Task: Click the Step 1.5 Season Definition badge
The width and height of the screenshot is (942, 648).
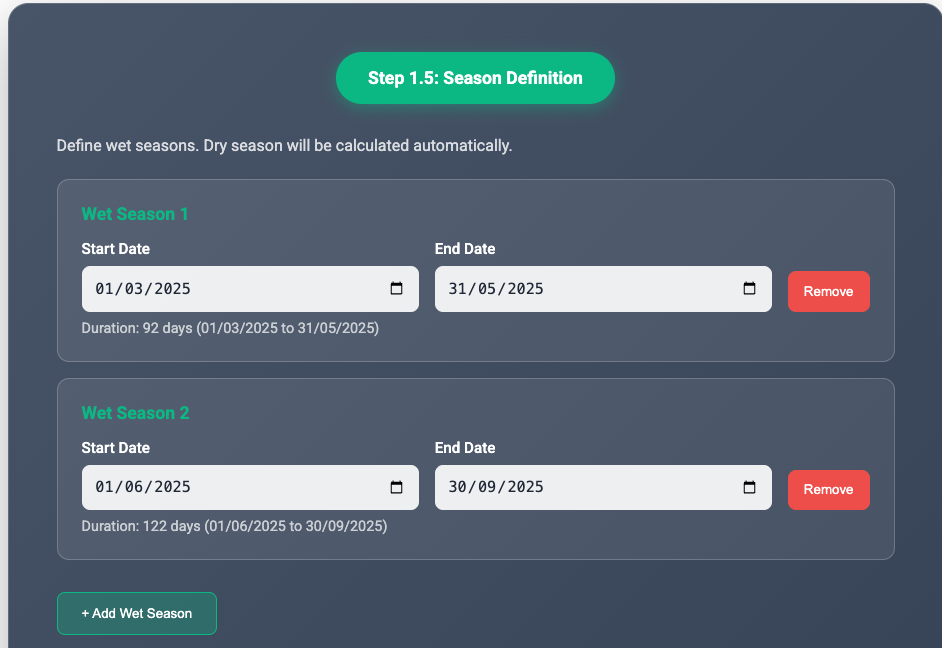Action: pos(475,78)
